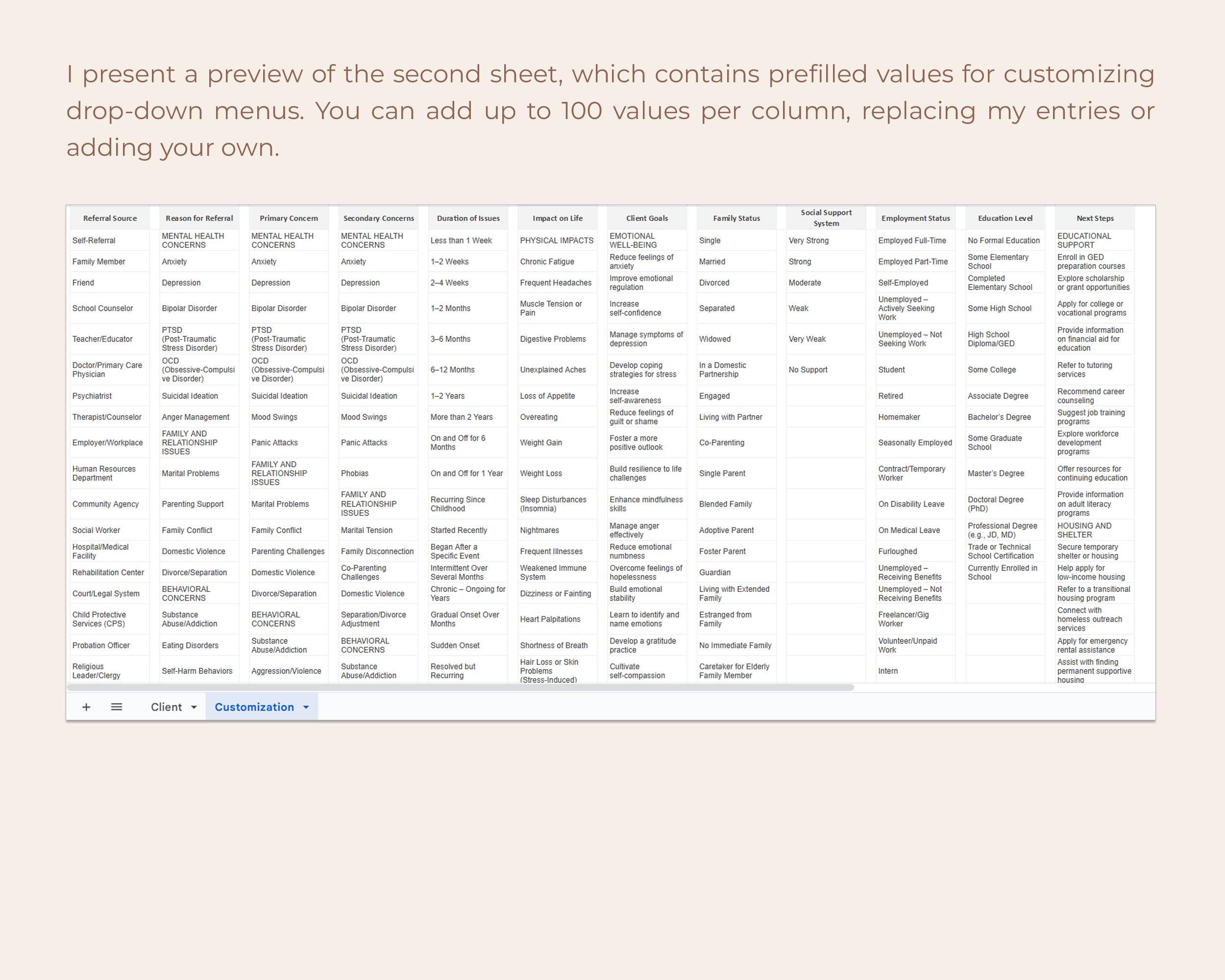Switch to the Client sheet tab
This screenshot has width=1225, height=980.
tap(167, 707)
